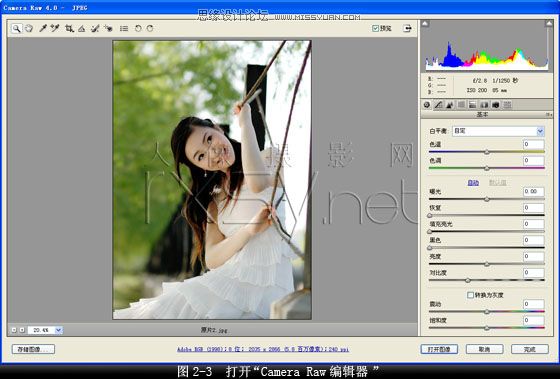Click the Exposure (曝光) slider handle
The height and width of the screenshot is (379, 560).
(x=487, y=199)
